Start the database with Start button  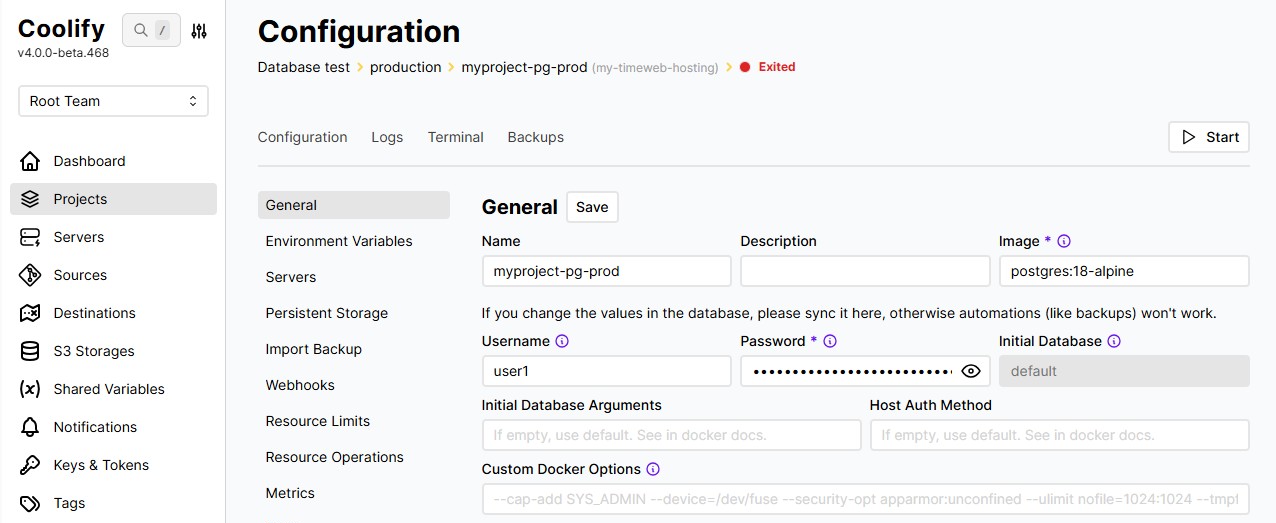[x=1209, y=137]
